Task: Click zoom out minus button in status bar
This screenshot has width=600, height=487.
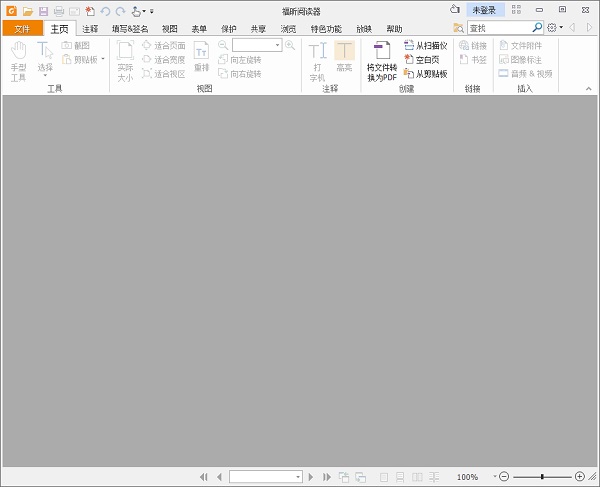Action: (504, 477)
